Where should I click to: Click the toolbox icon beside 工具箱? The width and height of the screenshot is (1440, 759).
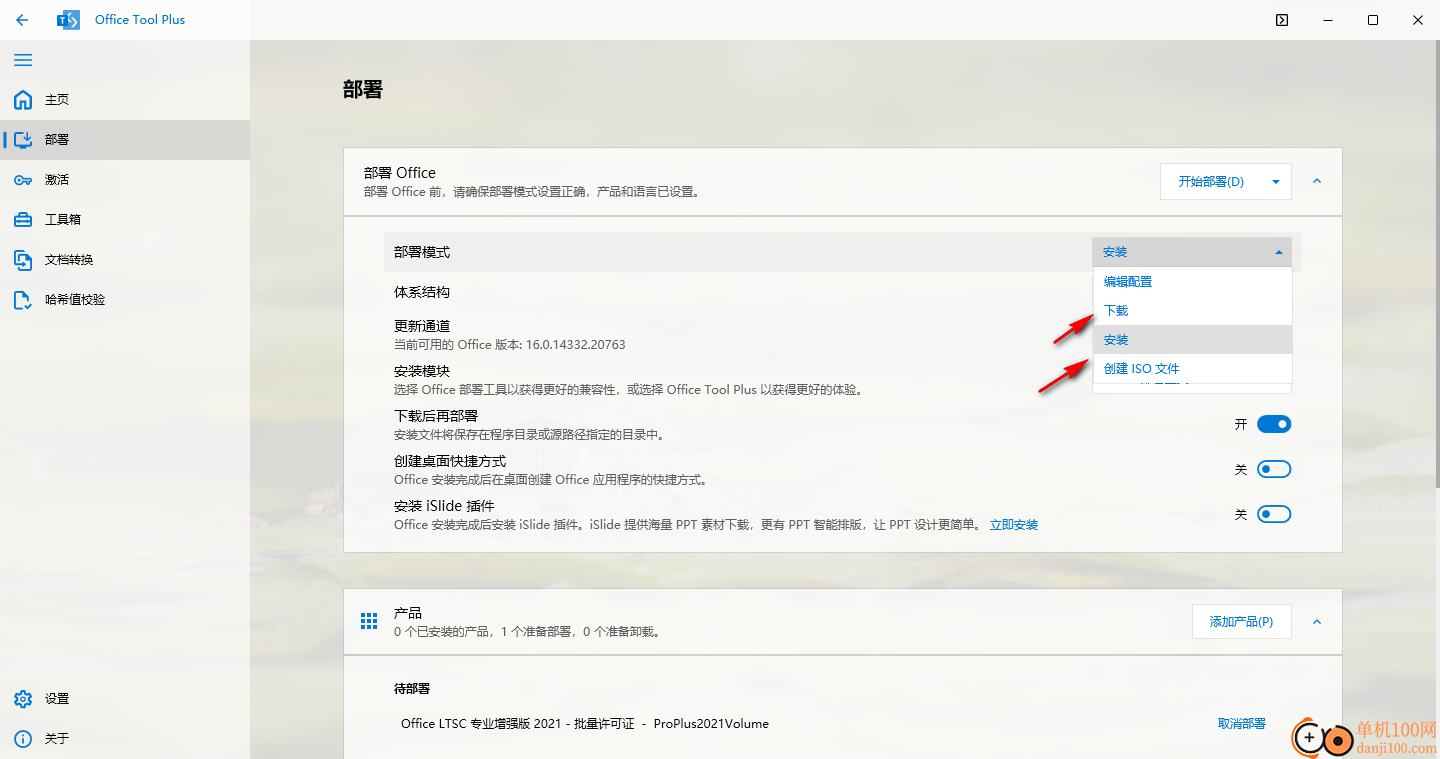pos(23,220)
